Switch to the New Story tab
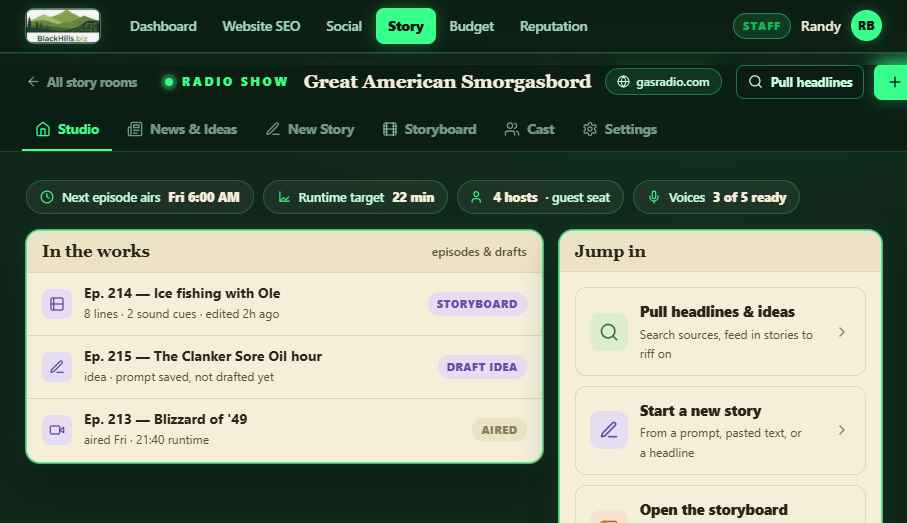 pyautogui.click(x=310, y=129)
